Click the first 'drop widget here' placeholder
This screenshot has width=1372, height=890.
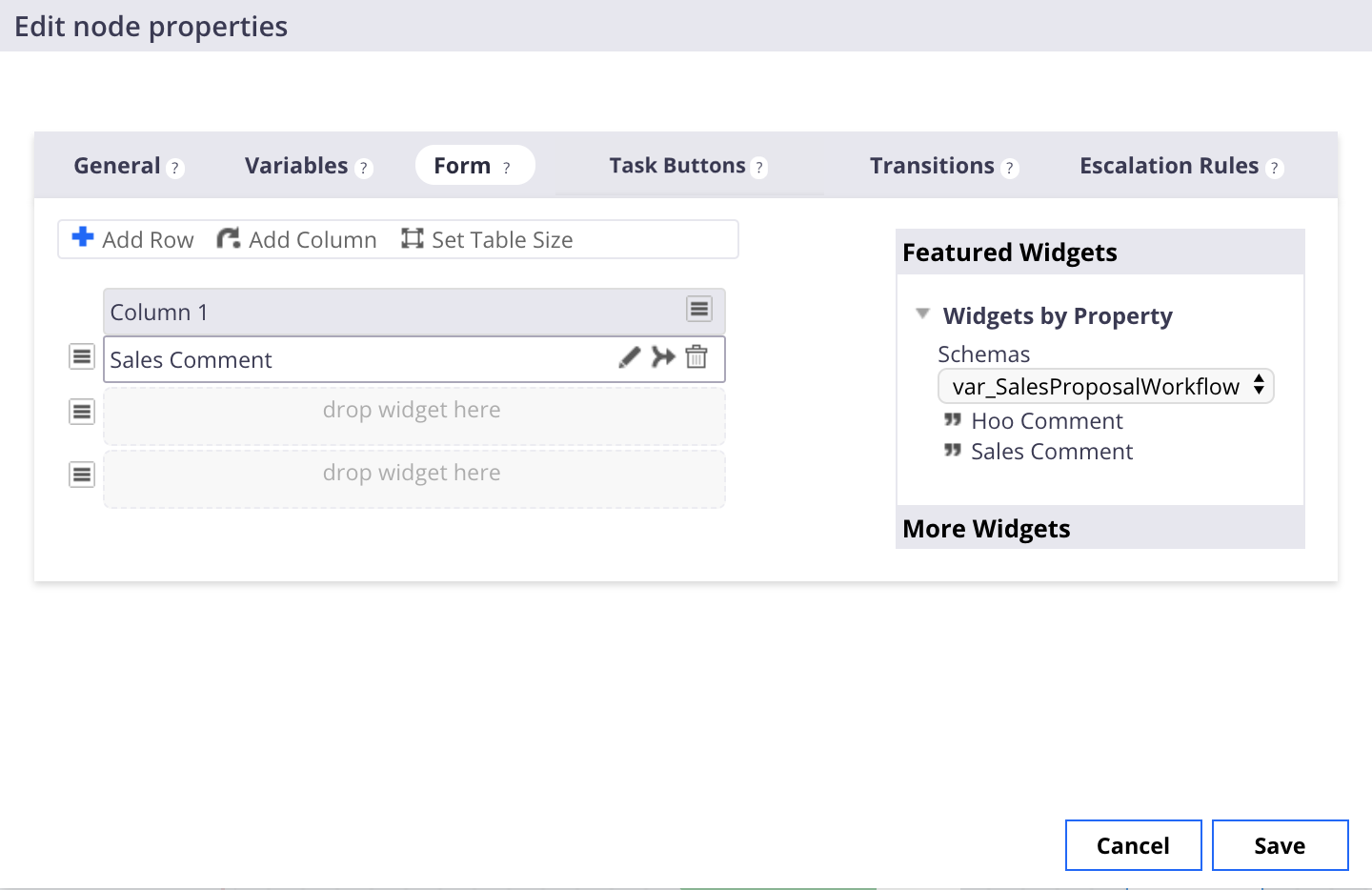tap(414, 415)
